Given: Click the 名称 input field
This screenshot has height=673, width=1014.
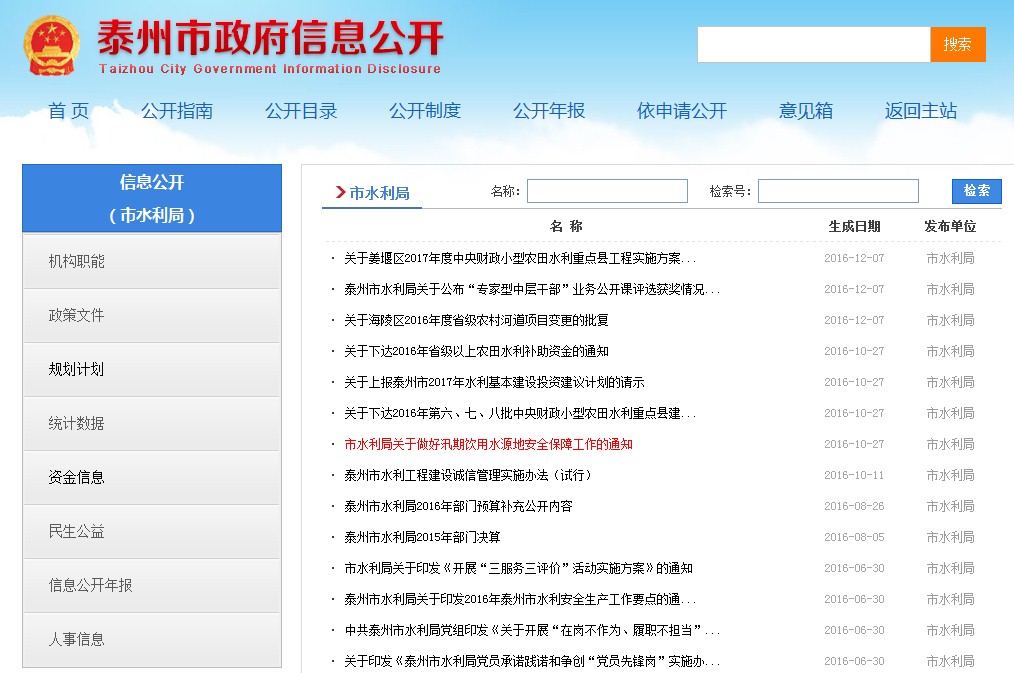Looking at the screenshot, I should click(x=607, y=191).
